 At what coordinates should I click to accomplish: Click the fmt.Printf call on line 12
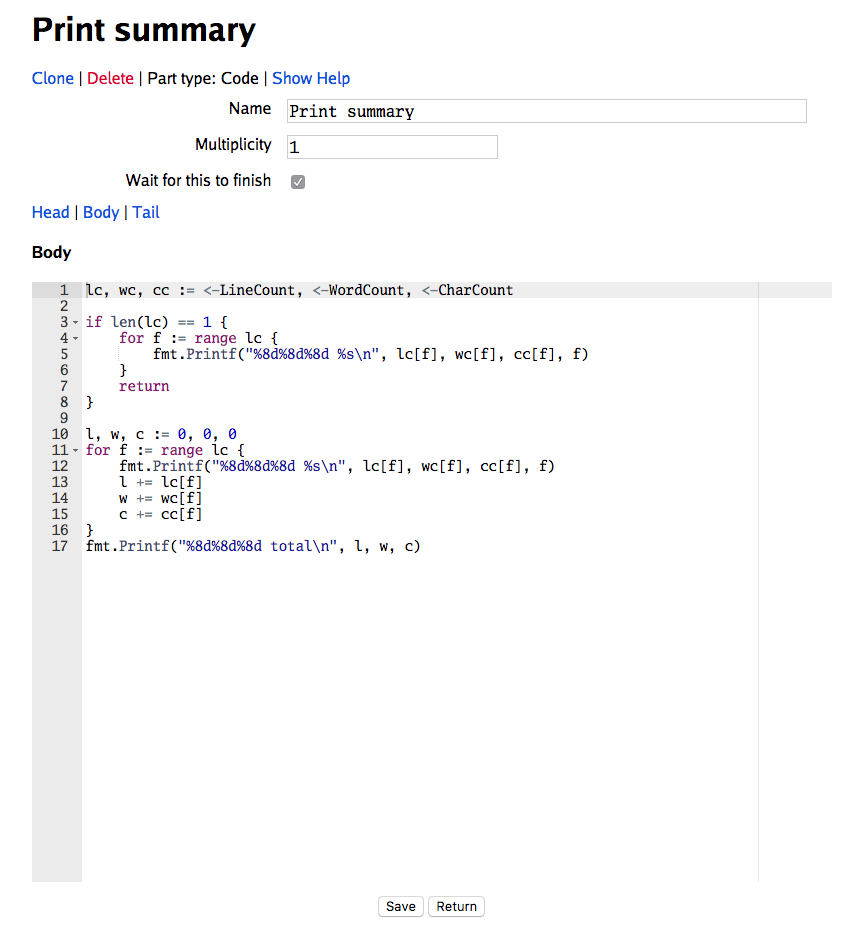point(337,466)
